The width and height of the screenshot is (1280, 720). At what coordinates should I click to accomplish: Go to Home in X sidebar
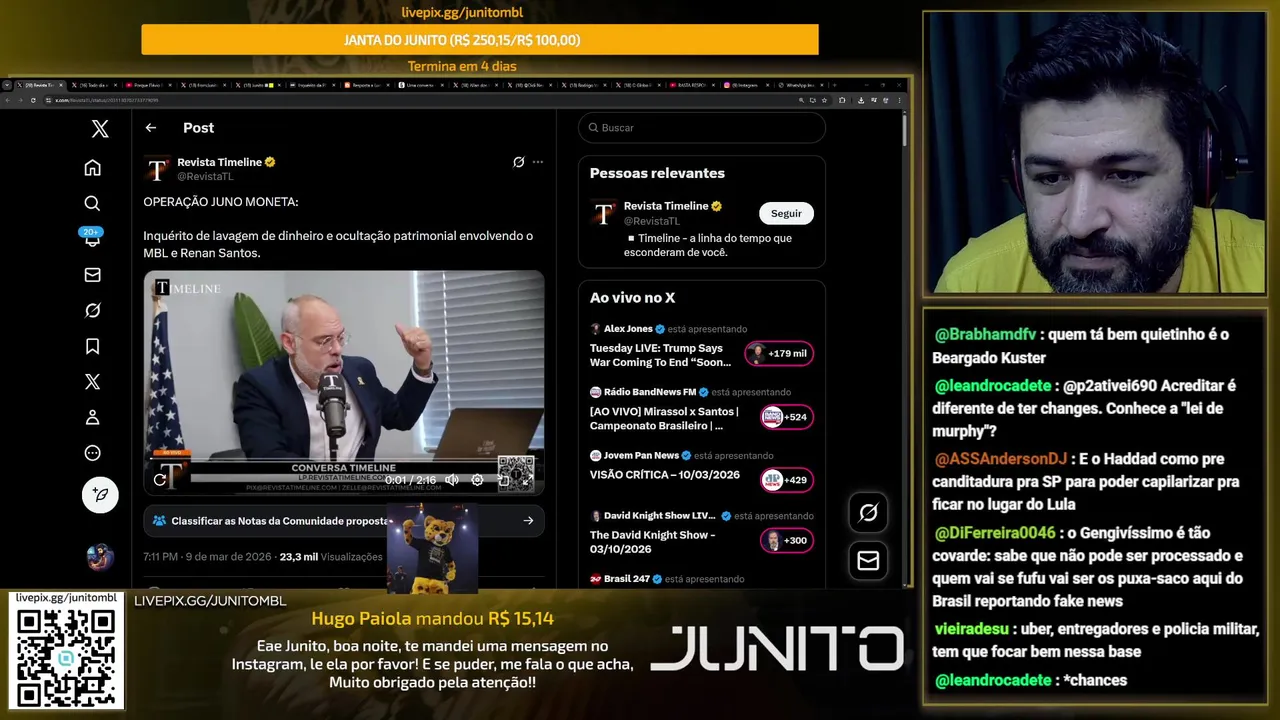92,167
